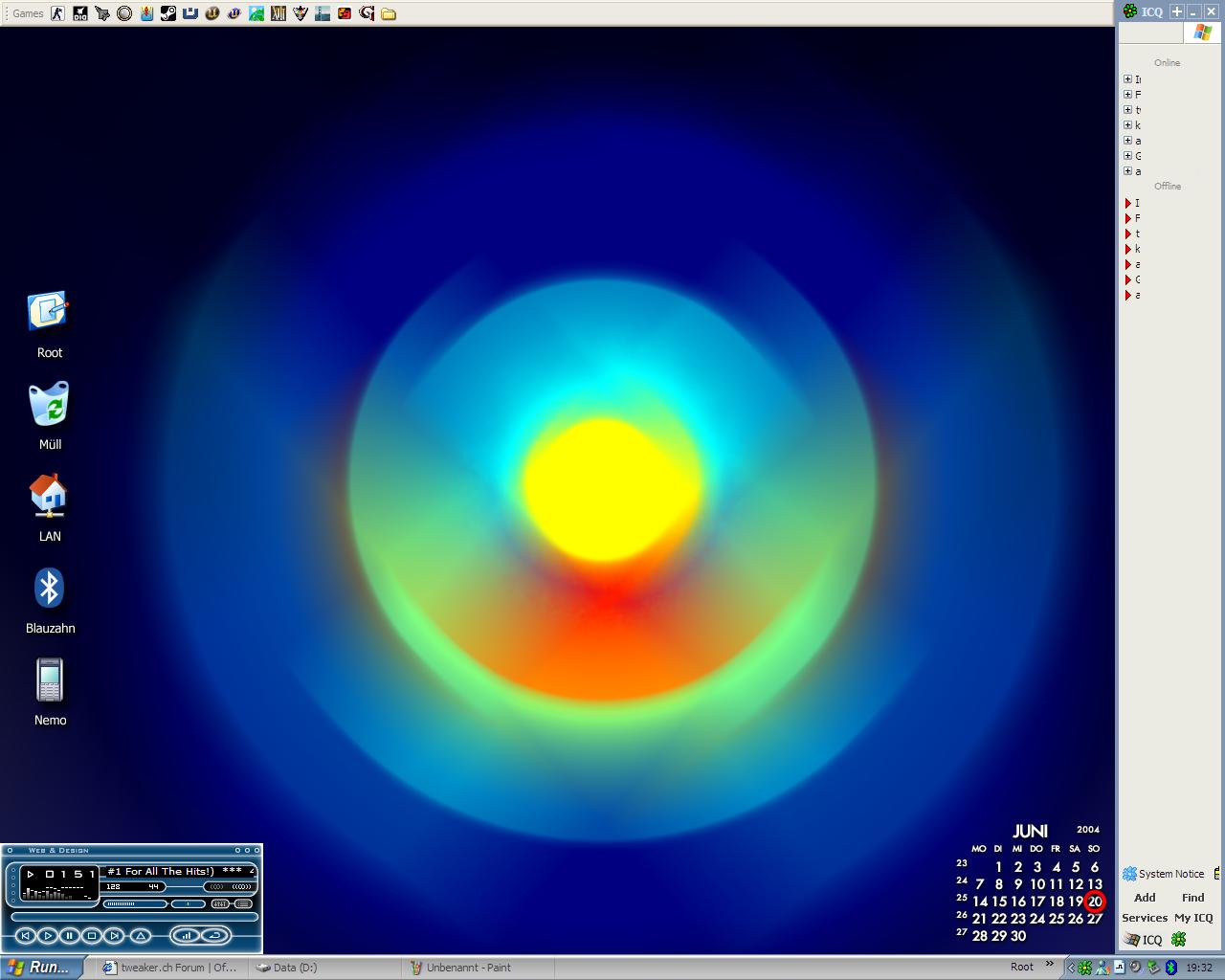Image resolution: width=1225 pixels, height=980 pixels.
Task: Click the Bluetooth icon in system tray
Action: (x=1170, y=968)
